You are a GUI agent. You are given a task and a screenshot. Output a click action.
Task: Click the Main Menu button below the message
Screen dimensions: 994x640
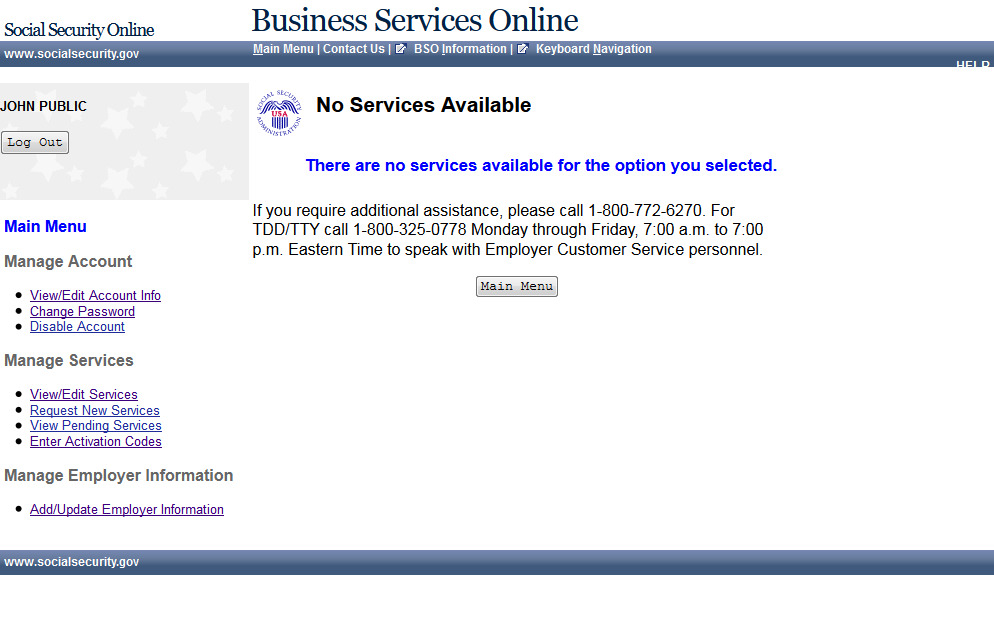[517, 286]
